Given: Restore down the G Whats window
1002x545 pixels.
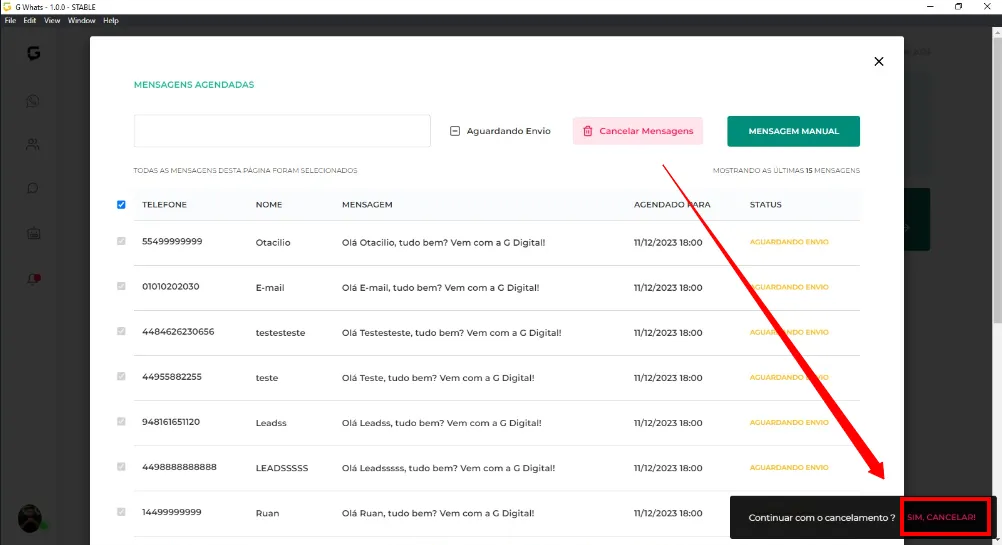Looking at the screenshot, I should click(x=958, y=6).
